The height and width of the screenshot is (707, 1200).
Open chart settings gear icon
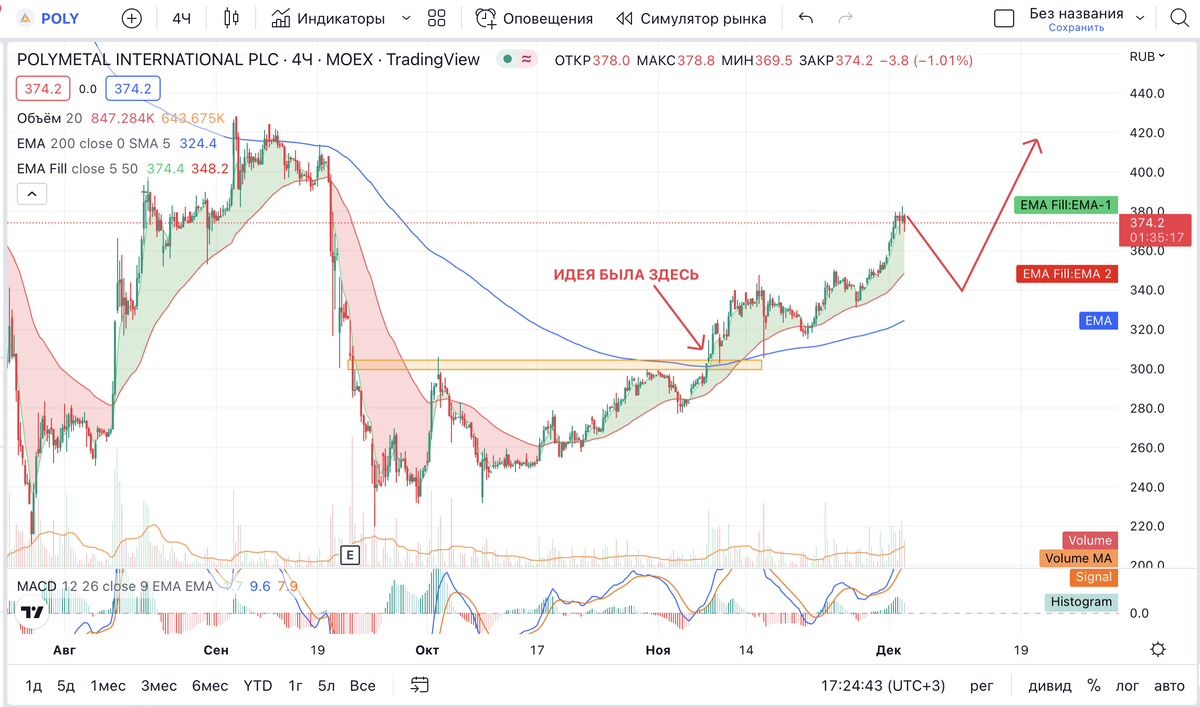(1157, 649)
